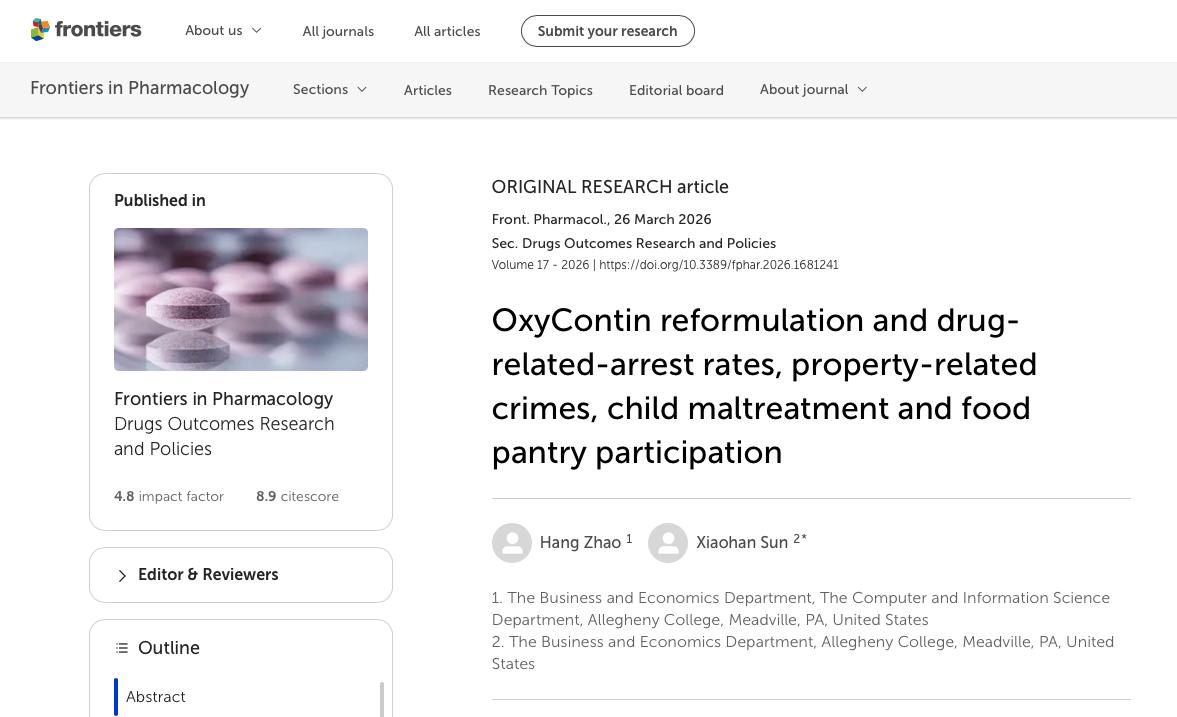Click the Outline list icon

click(x=122, y=648)
